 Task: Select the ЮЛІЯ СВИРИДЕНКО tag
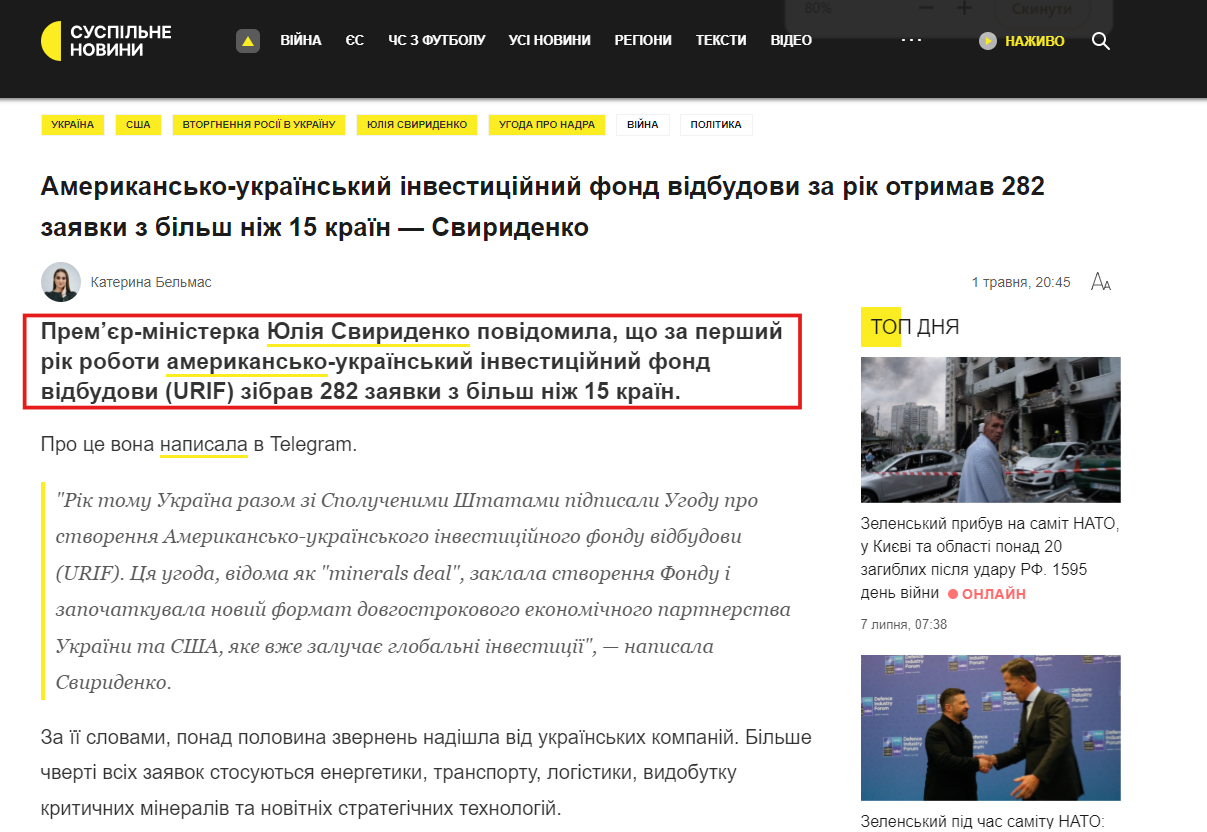pos(417,125)
